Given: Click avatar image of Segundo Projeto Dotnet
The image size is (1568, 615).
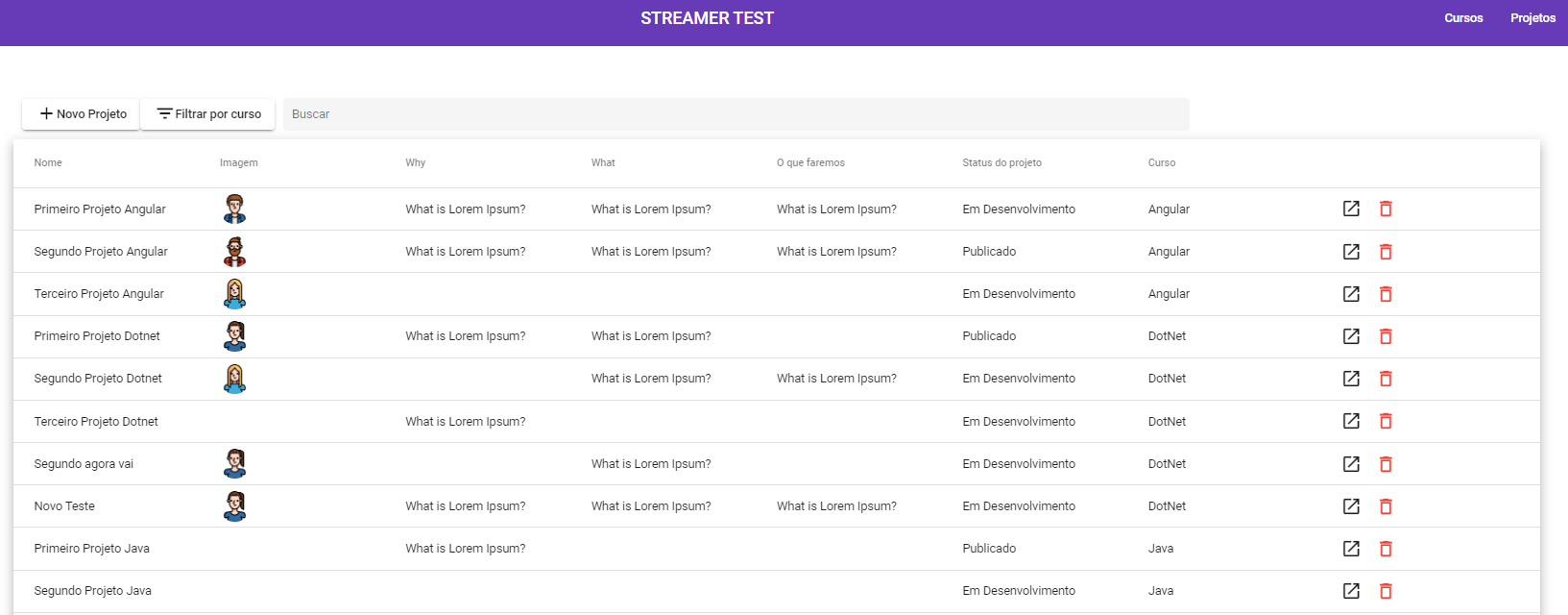Looking at the screenshot, I should 235,378.
